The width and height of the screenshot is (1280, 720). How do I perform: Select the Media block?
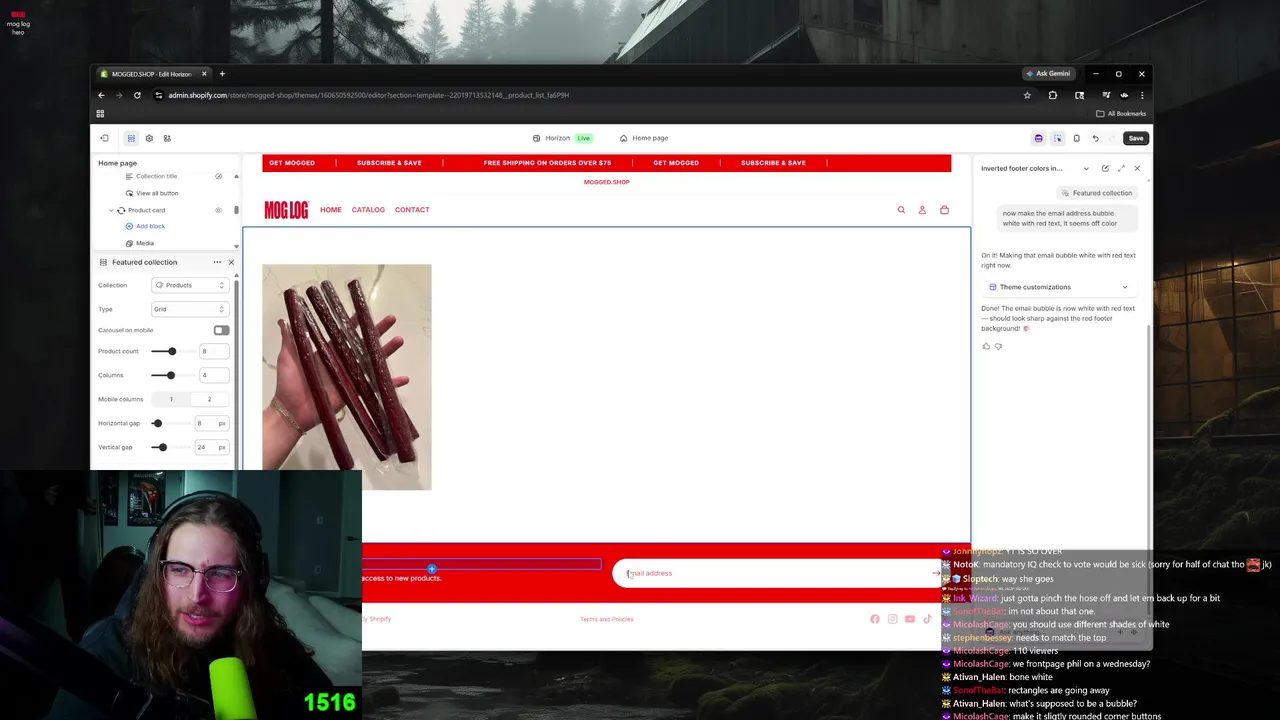145,243
